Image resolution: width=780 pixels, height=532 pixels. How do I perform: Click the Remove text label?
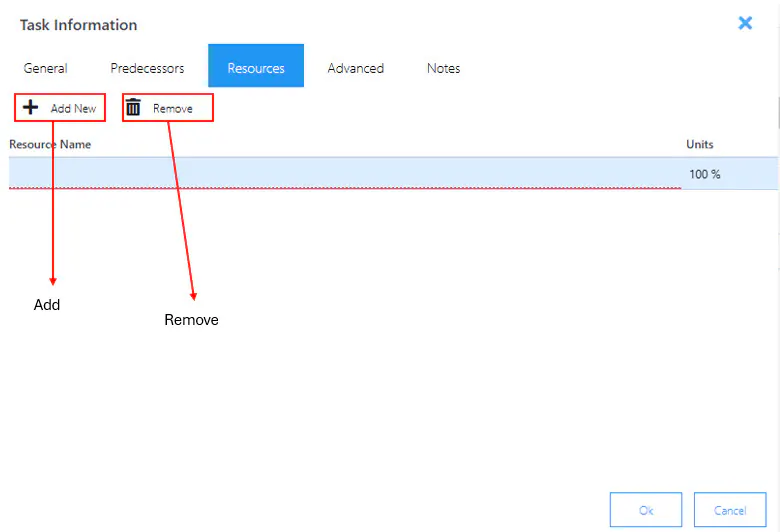[173, 108]
